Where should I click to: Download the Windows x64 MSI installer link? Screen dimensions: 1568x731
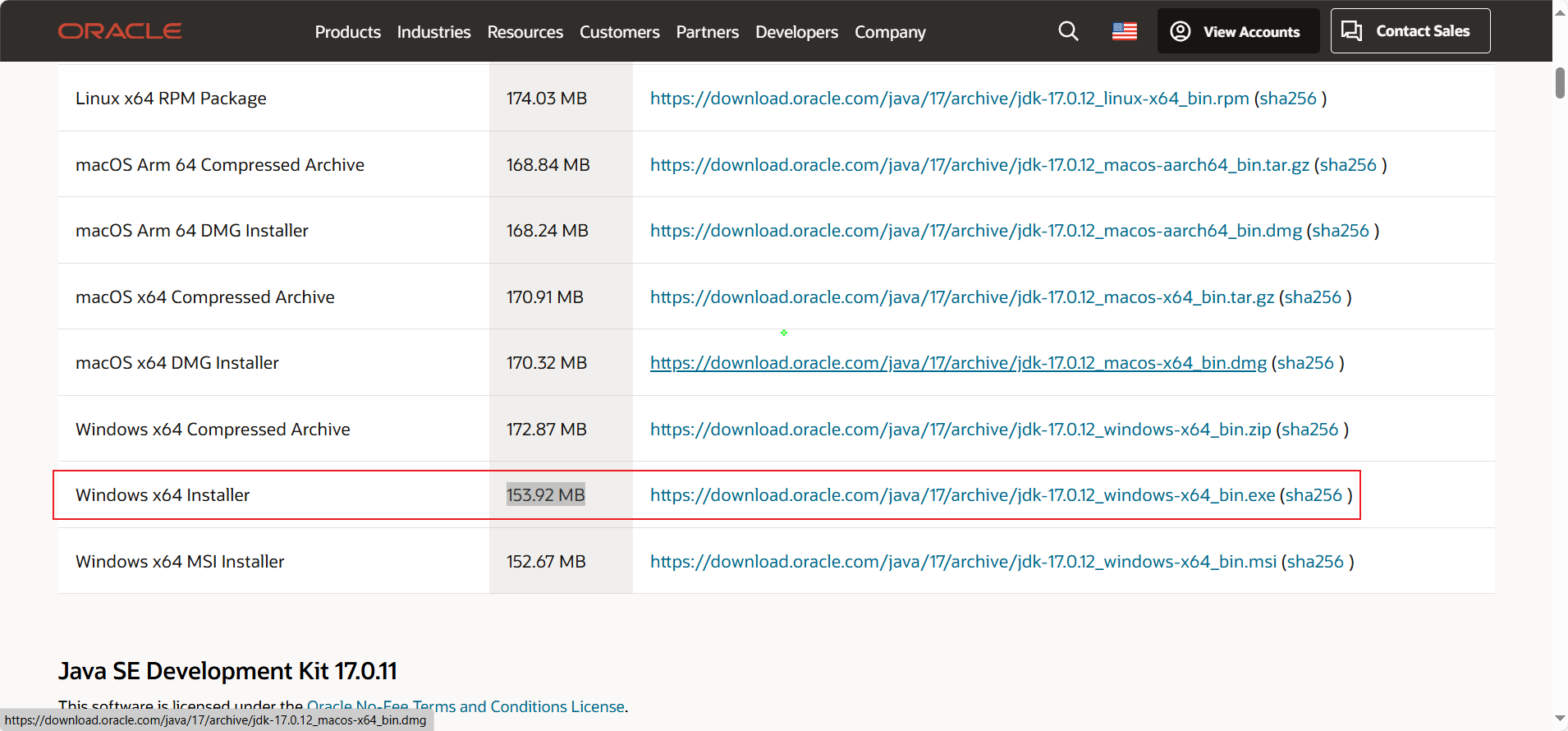tap(963, 562)
